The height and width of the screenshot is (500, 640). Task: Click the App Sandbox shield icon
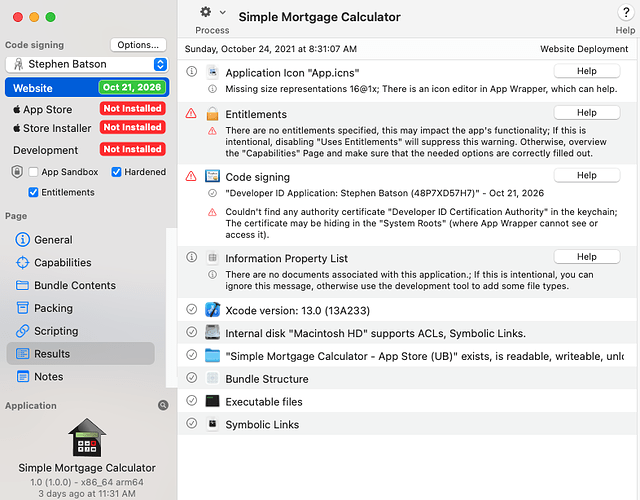17,172
